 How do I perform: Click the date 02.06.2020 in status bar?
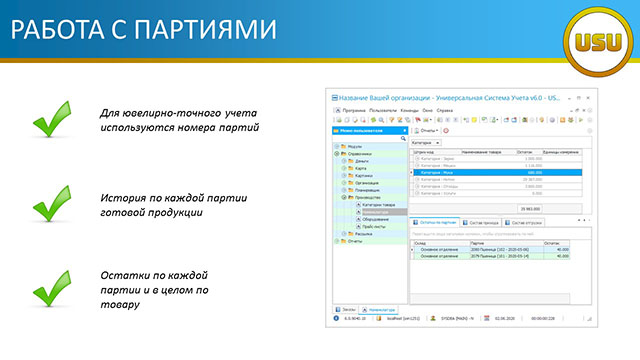[505, 318]
